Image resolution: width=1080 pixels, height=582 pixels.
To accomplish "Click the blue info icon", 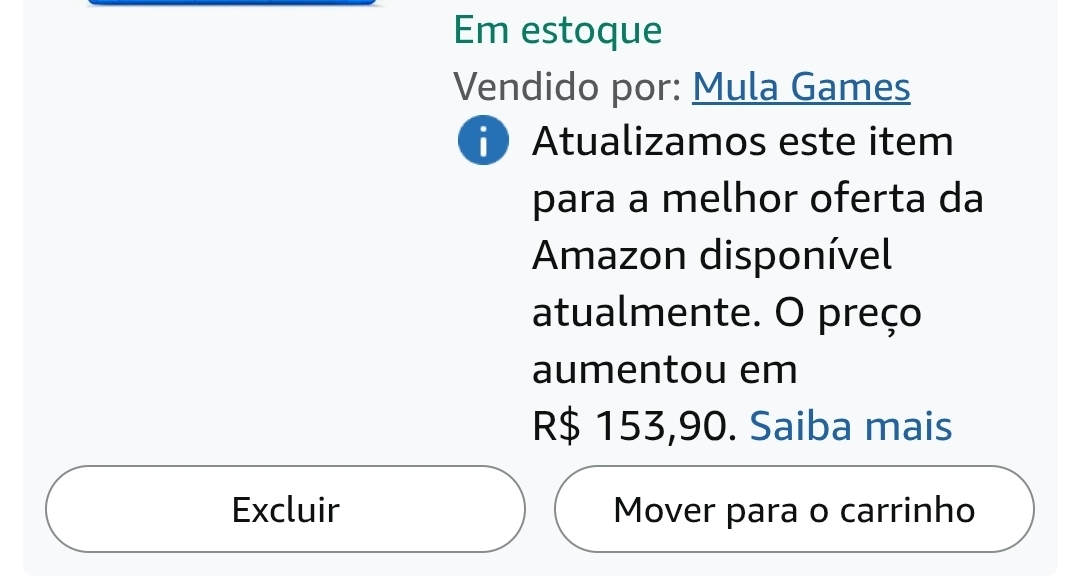I will pyautogui.click(x=482, y=143).
